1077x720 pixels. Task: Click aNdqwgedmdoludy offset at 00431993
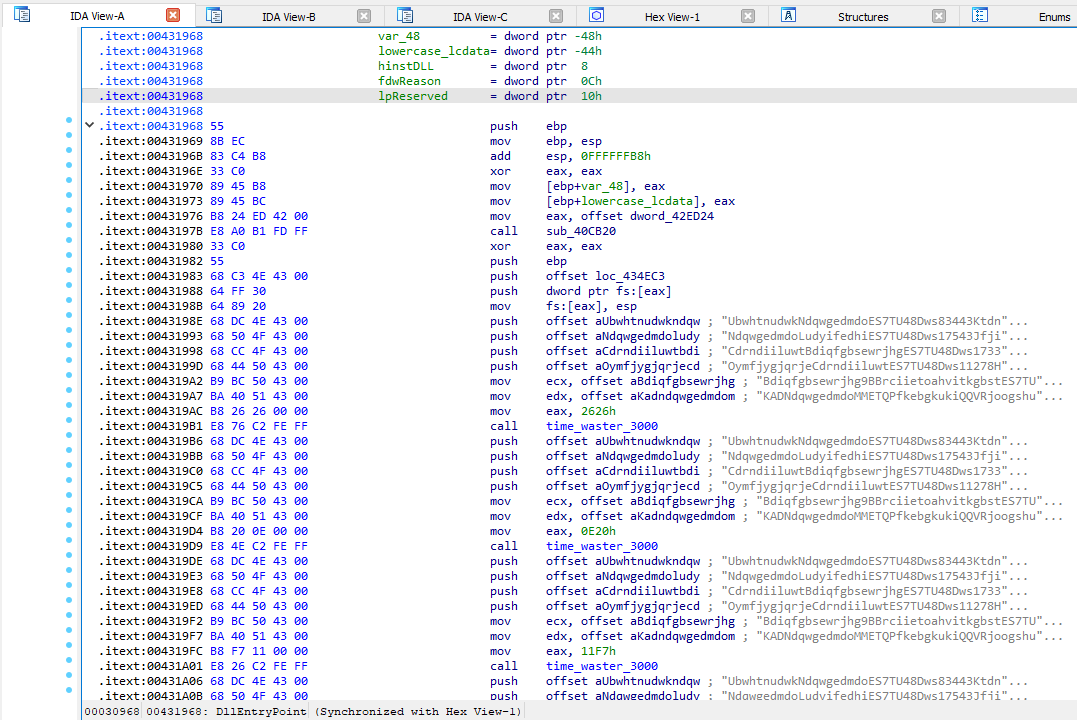coord(647,336)
